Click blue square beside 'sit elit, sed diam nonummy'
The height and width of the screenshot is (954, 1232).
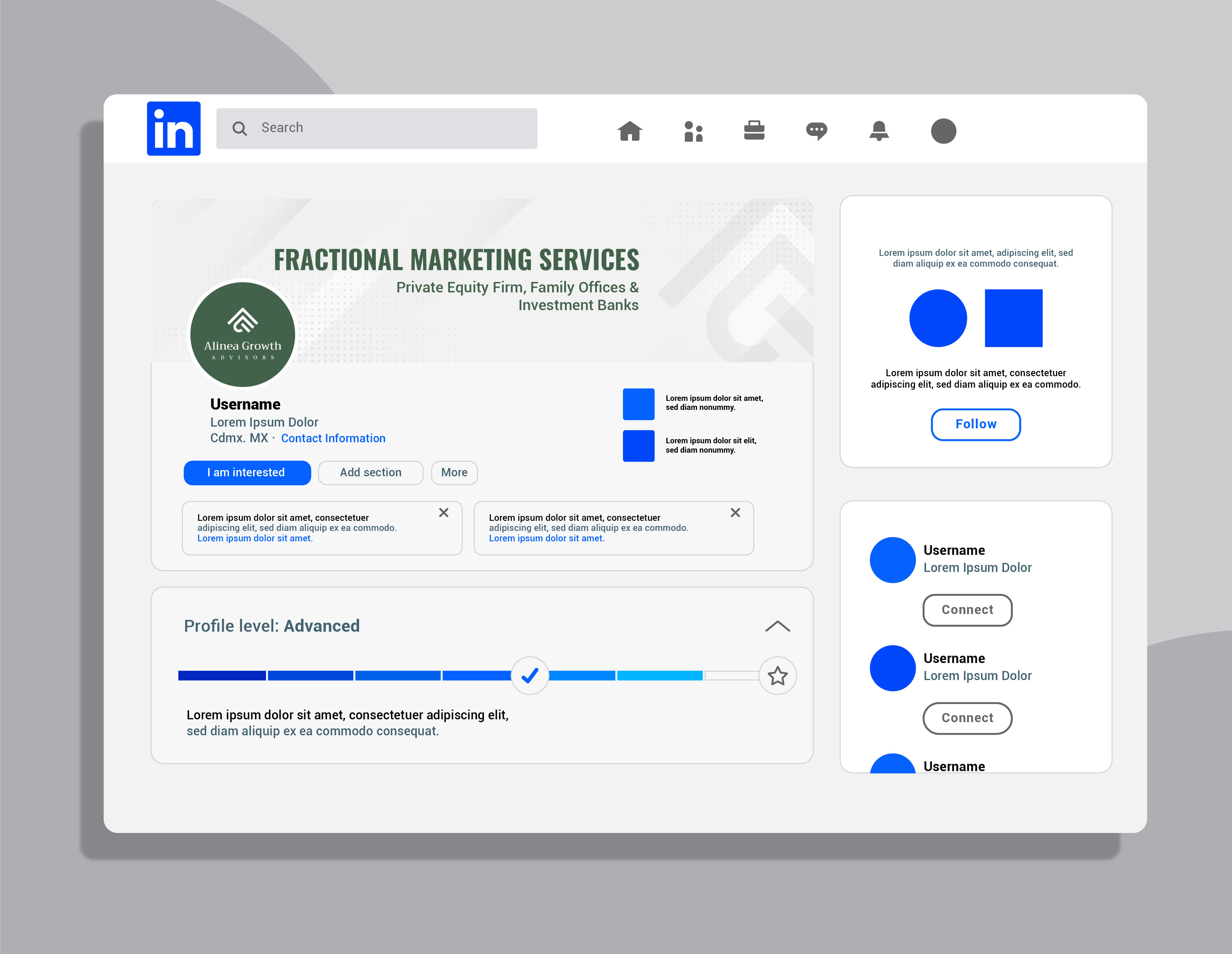(x=639, y=446)
